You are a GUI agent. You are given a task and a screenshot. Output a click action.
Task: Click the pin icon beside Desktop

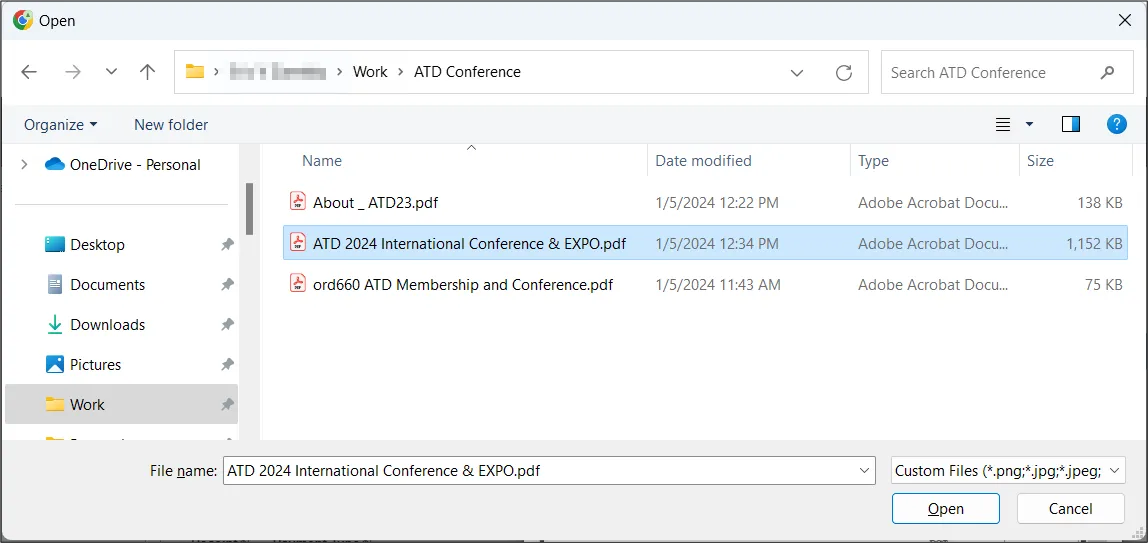227,245
